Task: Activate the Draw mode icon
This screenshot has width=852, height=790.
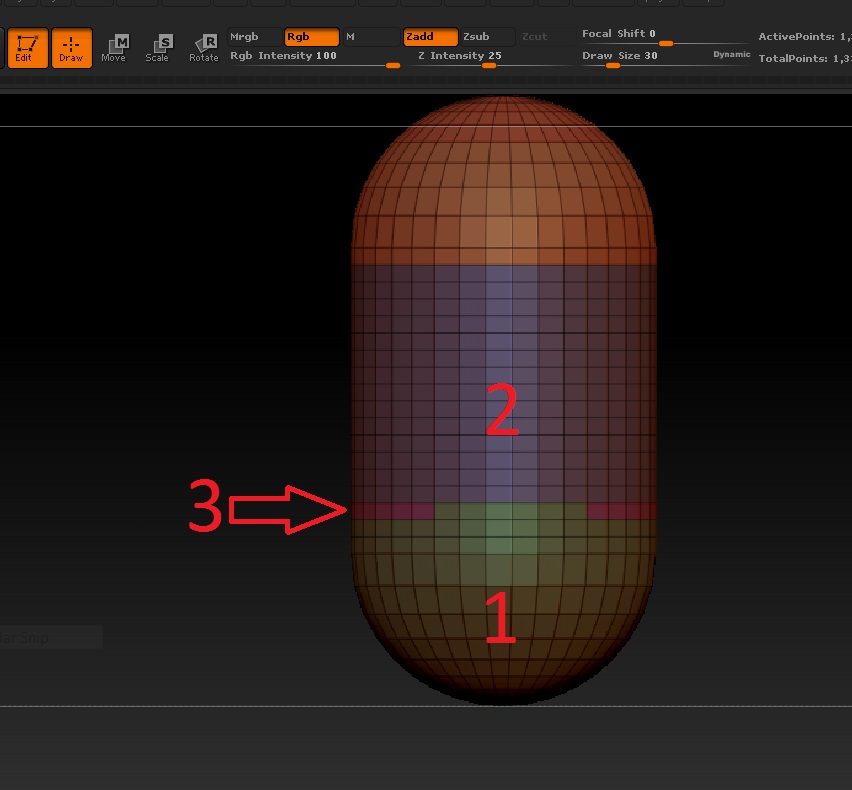Action: 71,47
